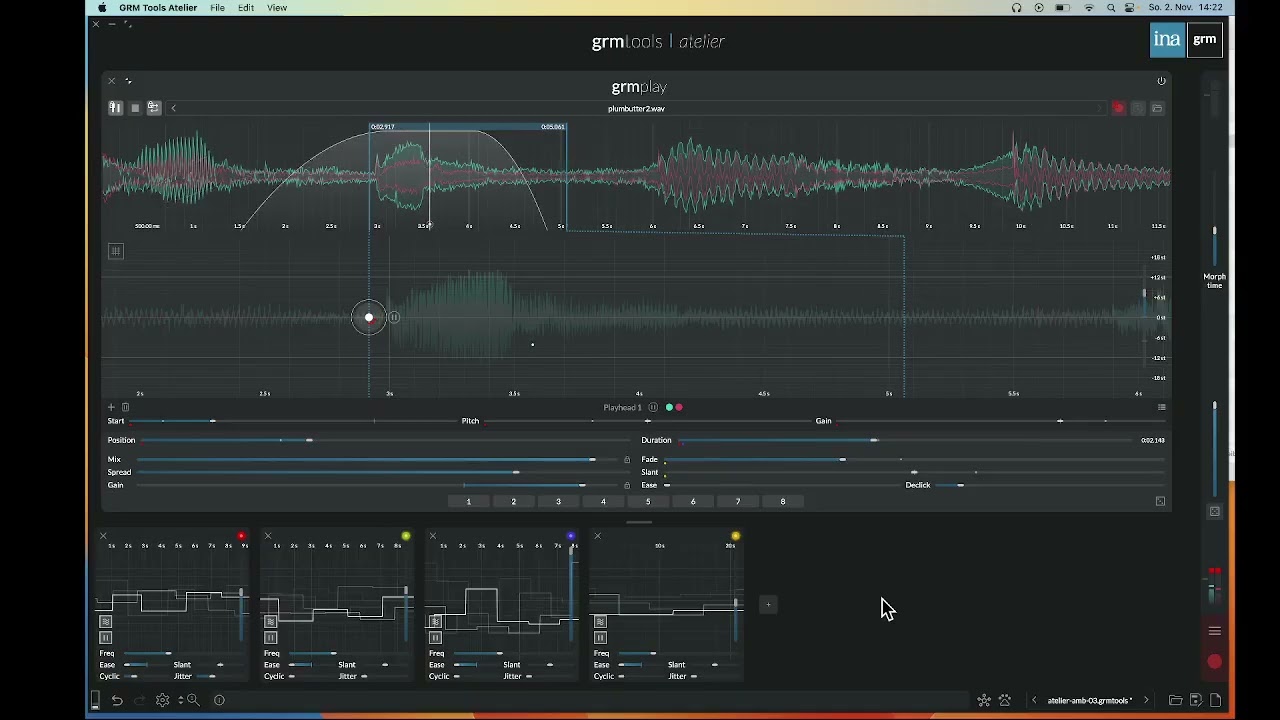Viewport: 1280px width, 720px height.
Task: Click the red record button in grmplay
Action: (1119, 108)
